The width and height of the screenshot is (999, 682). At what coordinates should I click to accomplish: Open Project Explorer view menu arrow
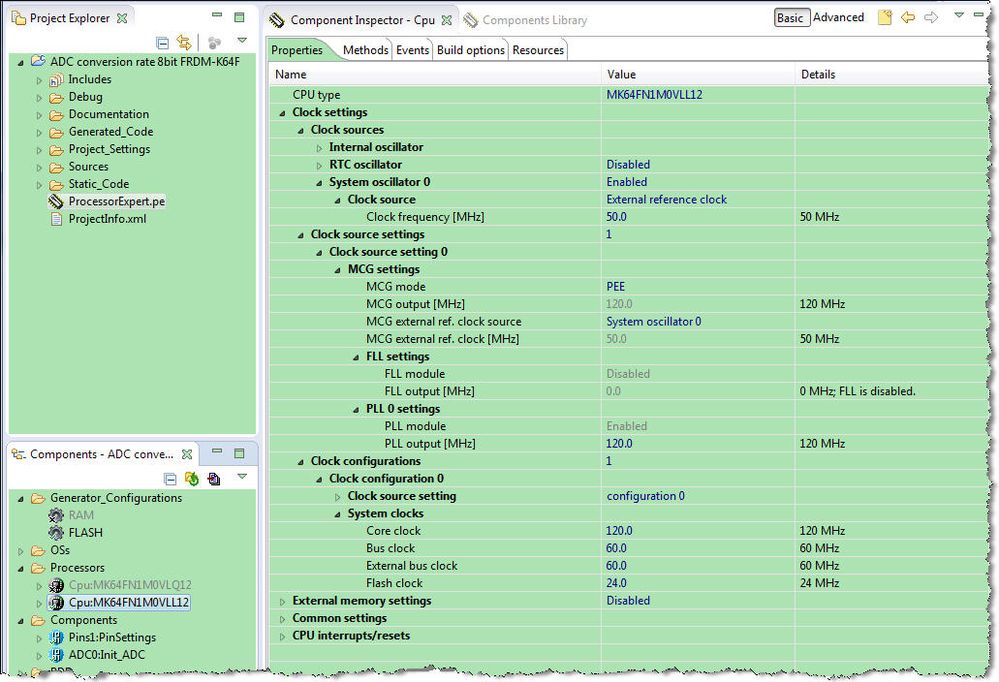coord(241,41)
